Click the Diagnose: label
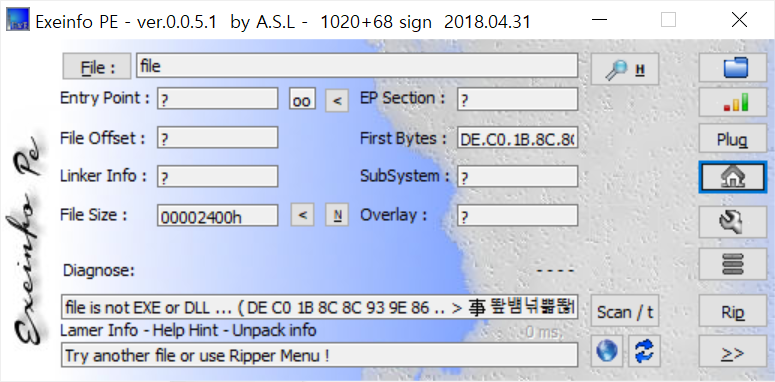 99,271
